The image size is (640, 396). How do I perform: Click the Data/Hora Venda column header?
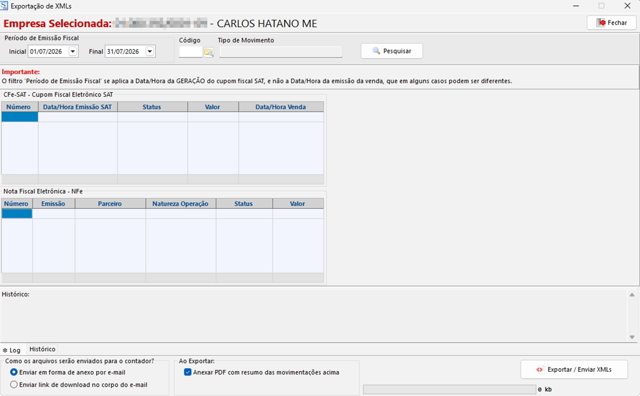click(x=281, y=107)
